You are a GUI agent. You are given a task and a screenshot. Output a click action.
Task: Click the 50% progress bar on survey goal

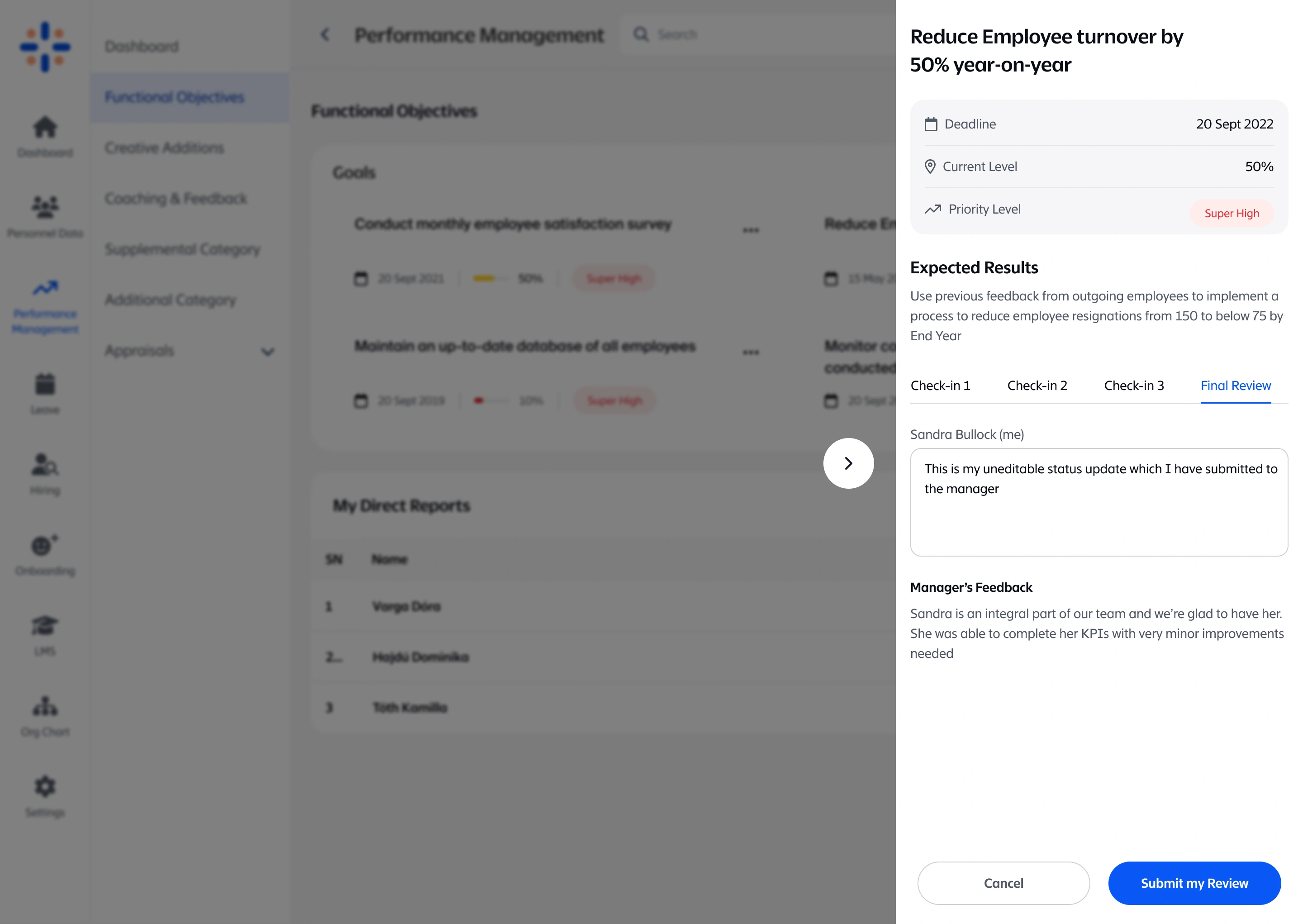(x=491, y=279)
